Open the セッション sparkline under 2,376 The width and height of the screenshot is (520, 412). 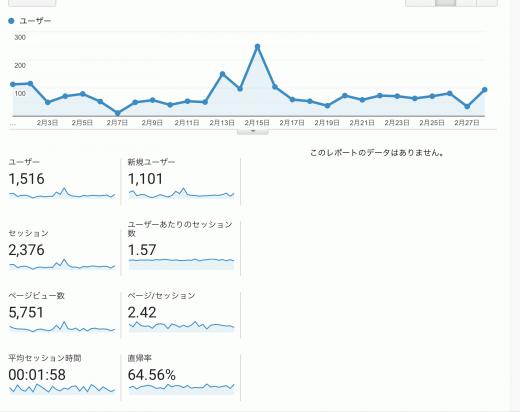coord(62,264)
